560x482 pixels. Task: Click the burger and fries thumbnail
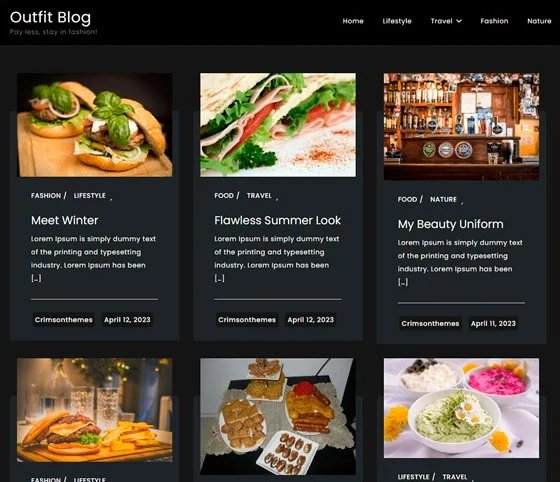tap(94, 410)
